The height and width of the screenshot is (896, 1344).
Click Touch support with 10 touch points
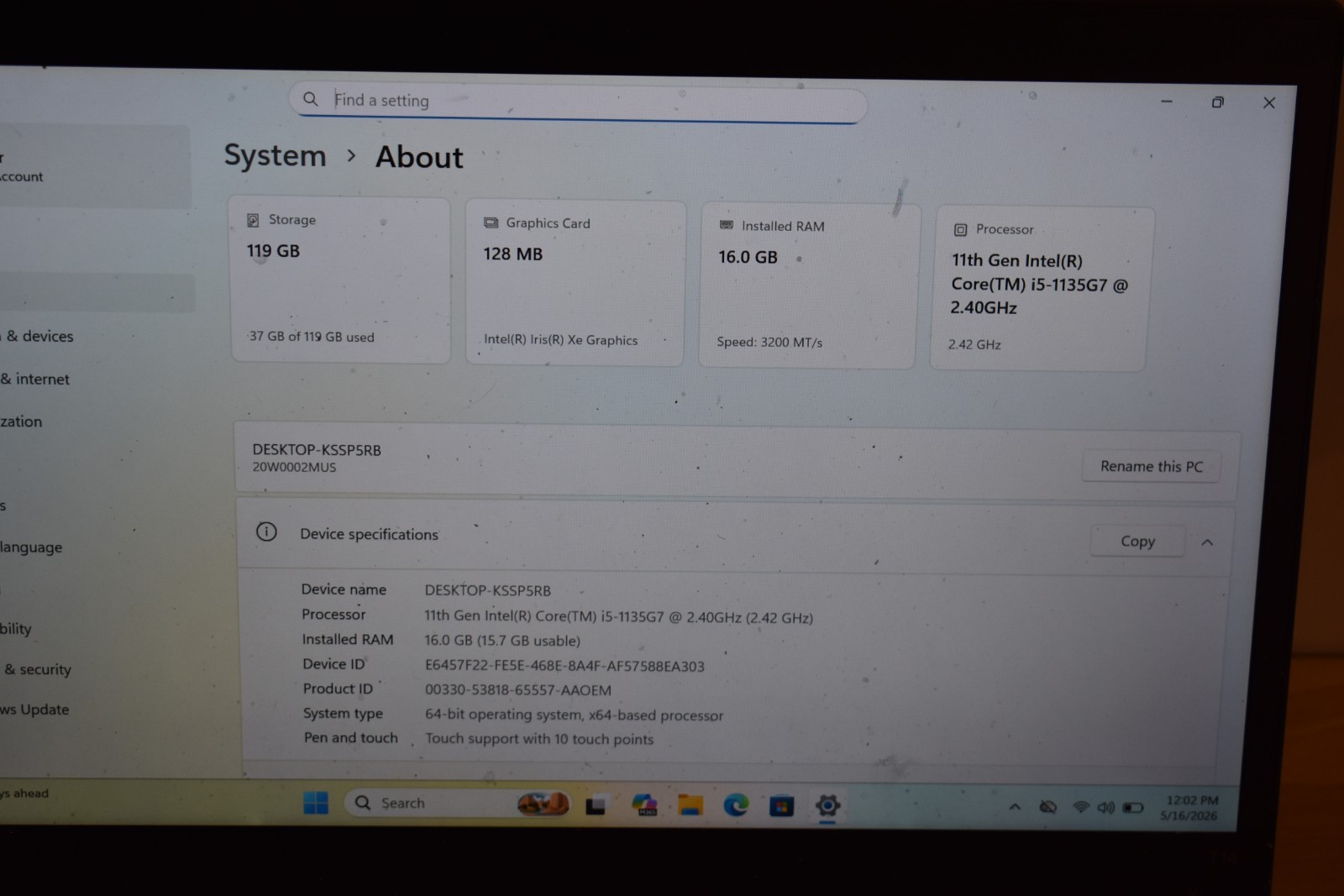[x=539, y=739]
